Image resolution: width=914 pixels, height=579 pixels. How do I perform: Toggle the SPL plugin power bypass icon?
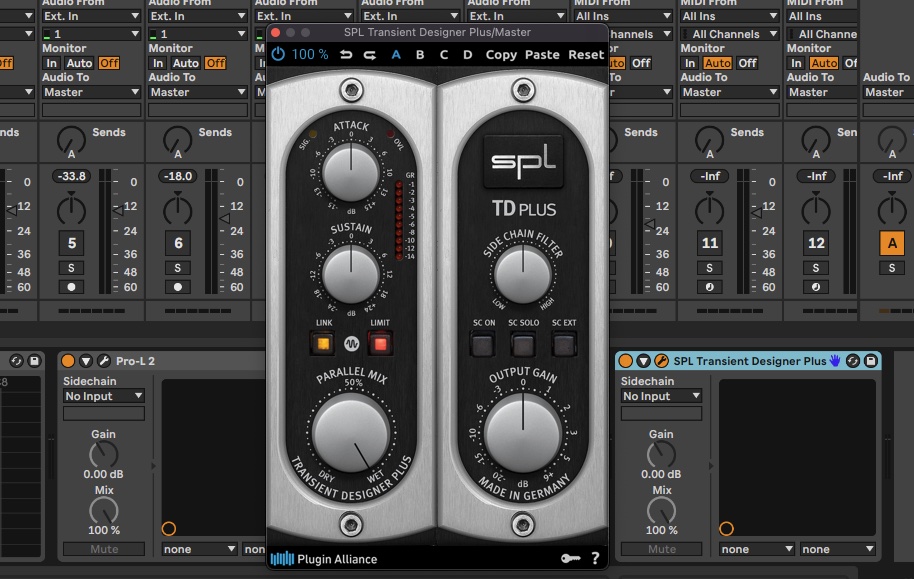click(278, 54)
